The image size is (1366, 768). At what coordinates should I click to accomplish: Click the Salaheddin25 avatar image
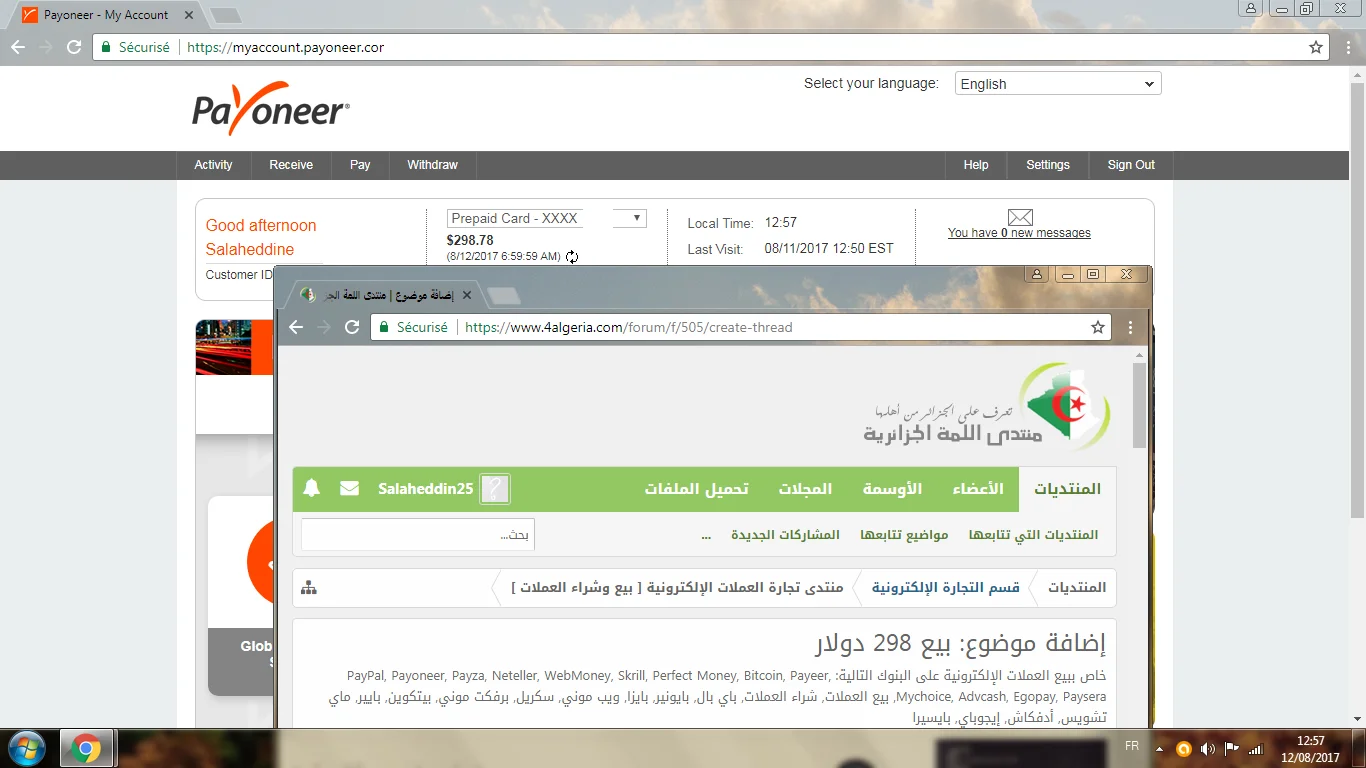pyautogui.click(x=495, y=489)
